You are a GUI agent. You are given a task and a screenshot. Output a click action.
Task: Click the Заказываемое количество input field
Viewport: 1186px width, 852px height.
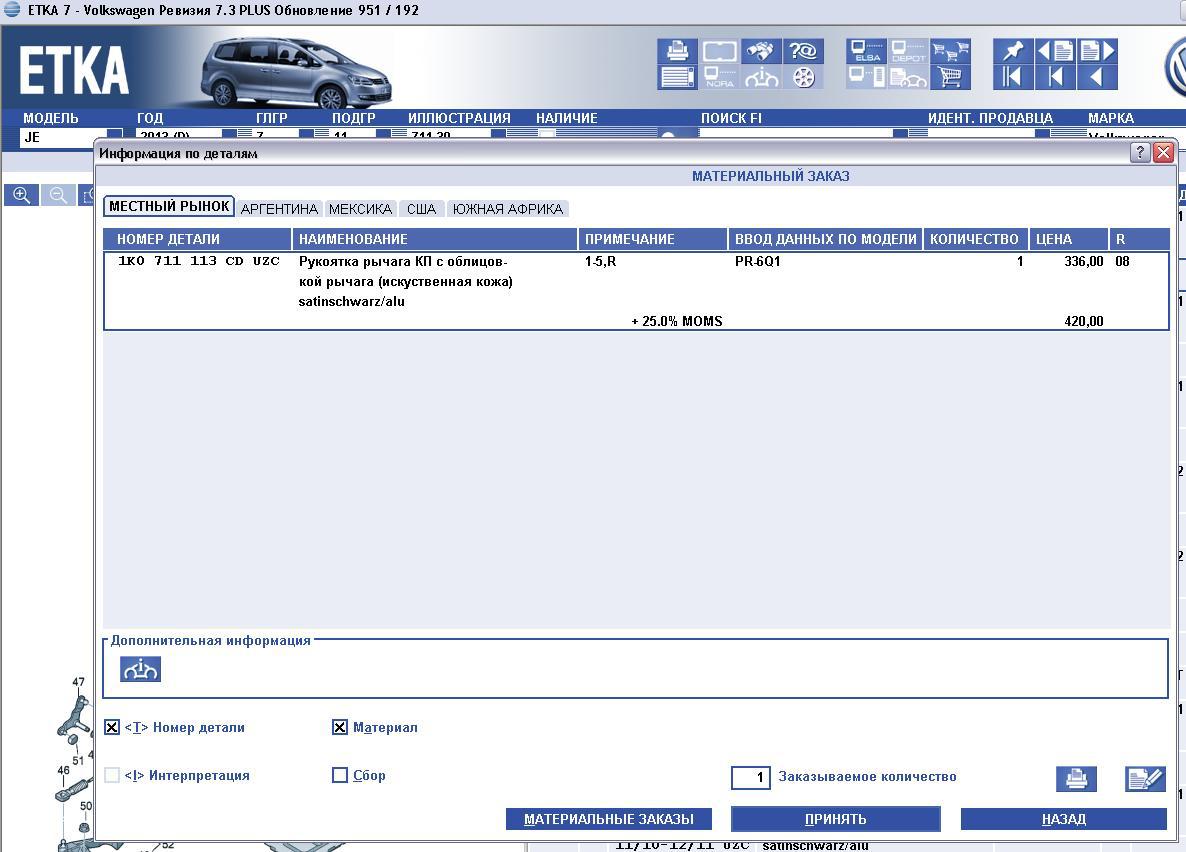751,777
